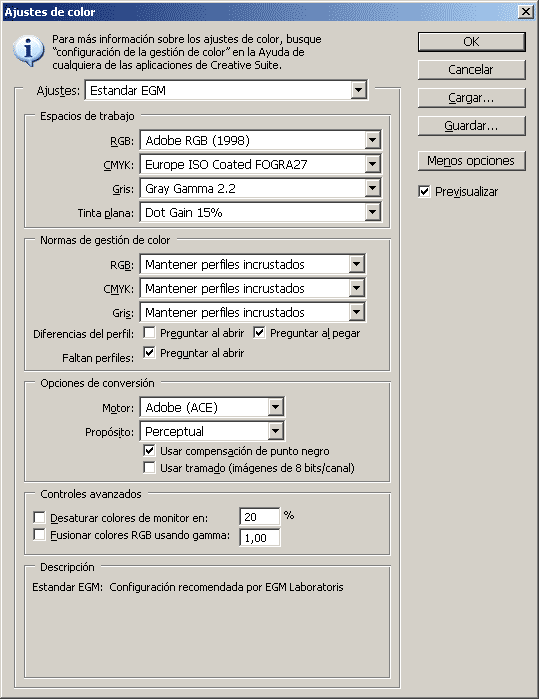Image resolution: width=539 pixels, height=699 pixels.
Task: Open the Ajustes preset dropdown (Estandar EGM)
Action: pyautogui.click(x=226, y=90)
